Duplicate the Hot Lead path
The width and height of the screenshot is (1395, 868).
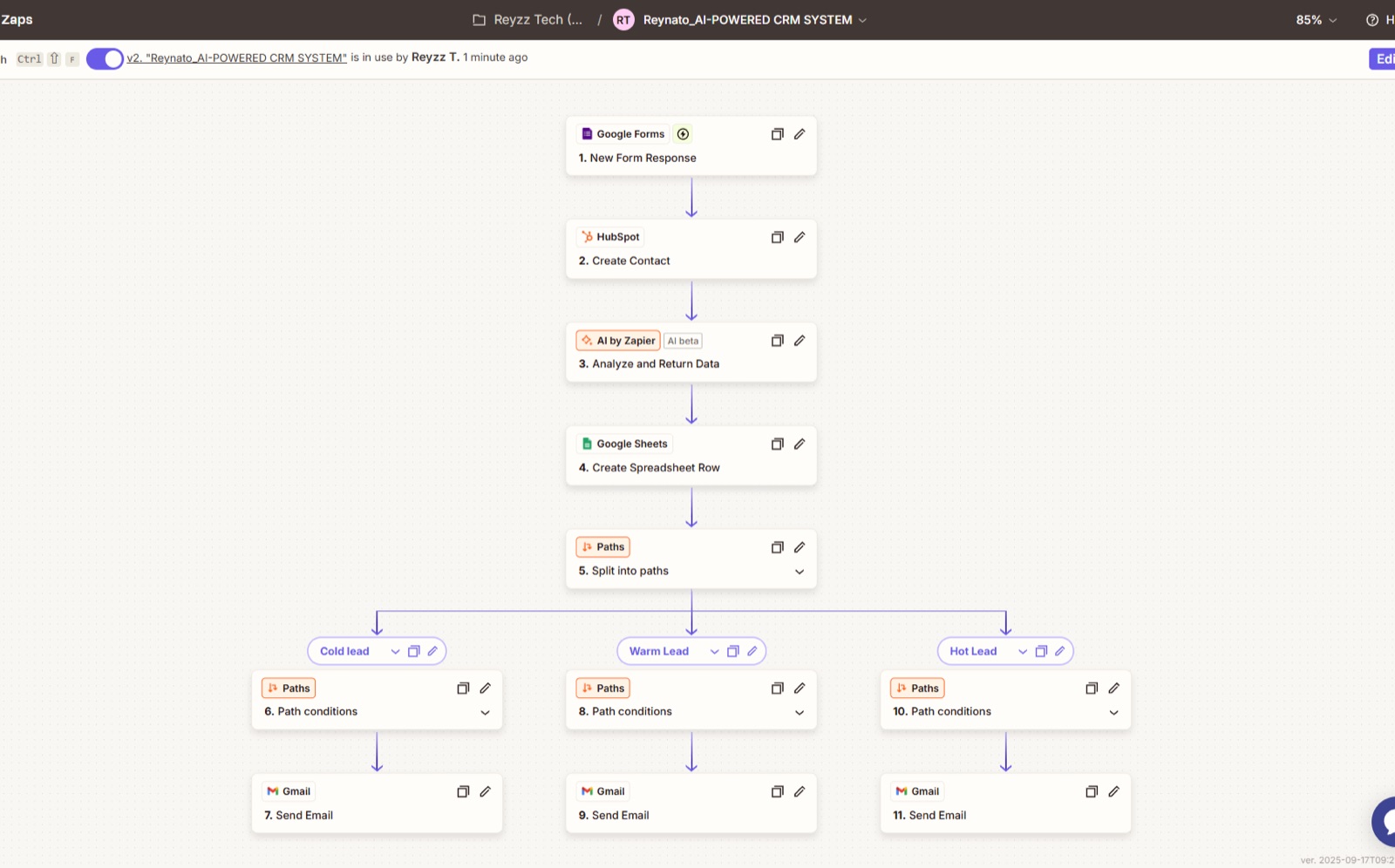[x=1041, y=651]
